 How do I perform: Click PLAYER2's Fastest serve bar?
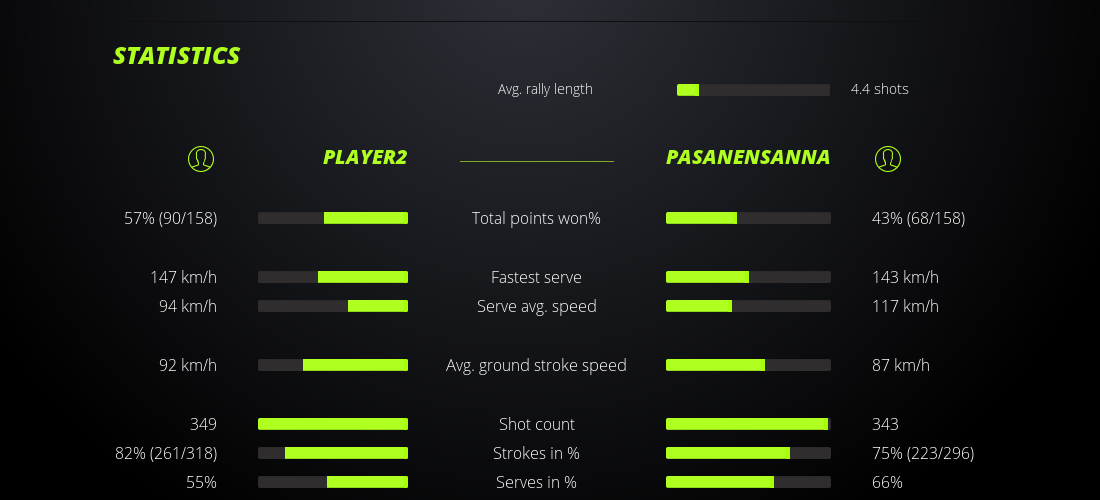[333, 277]
